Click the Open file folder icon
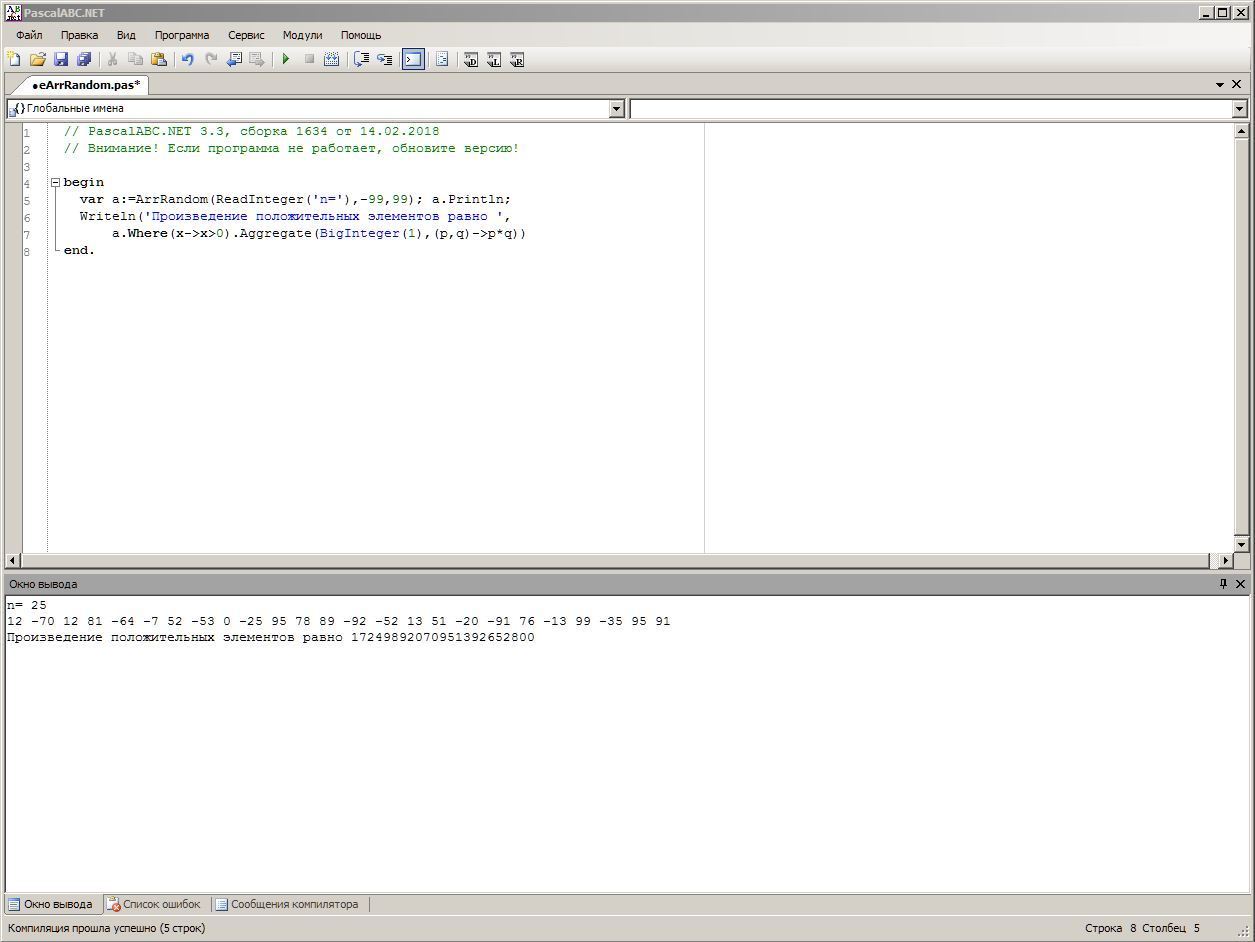 coord(38,60)
